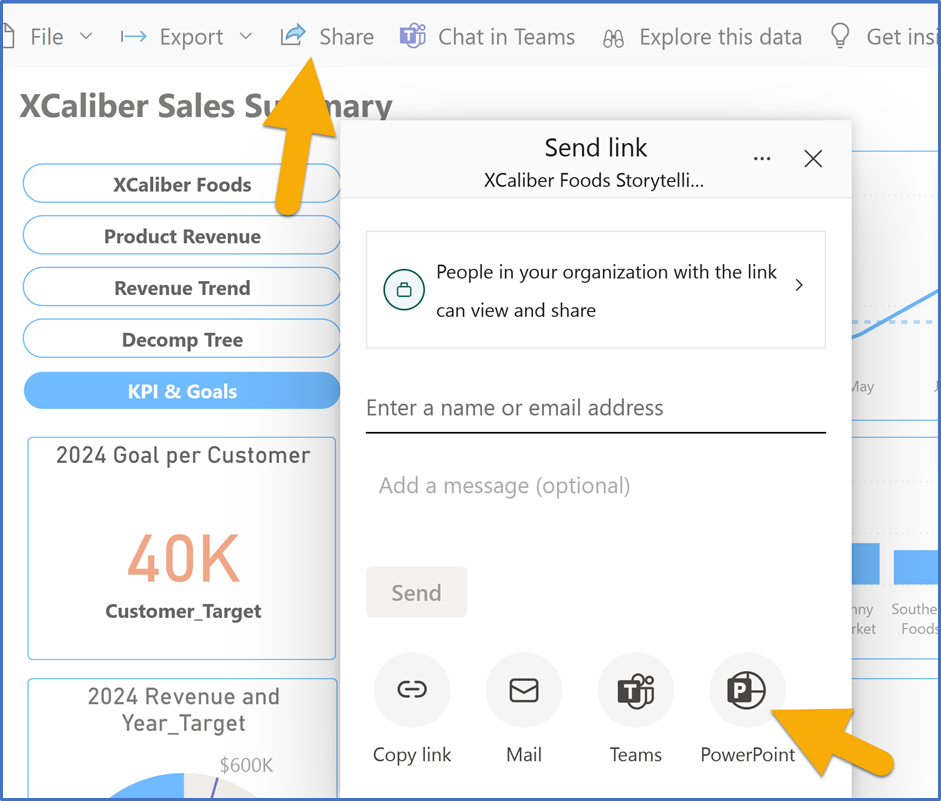Image resolution: width=941 pixels, height=801 pixels.
Task: Click the Copy link icon
Action: tap(412, 689)
